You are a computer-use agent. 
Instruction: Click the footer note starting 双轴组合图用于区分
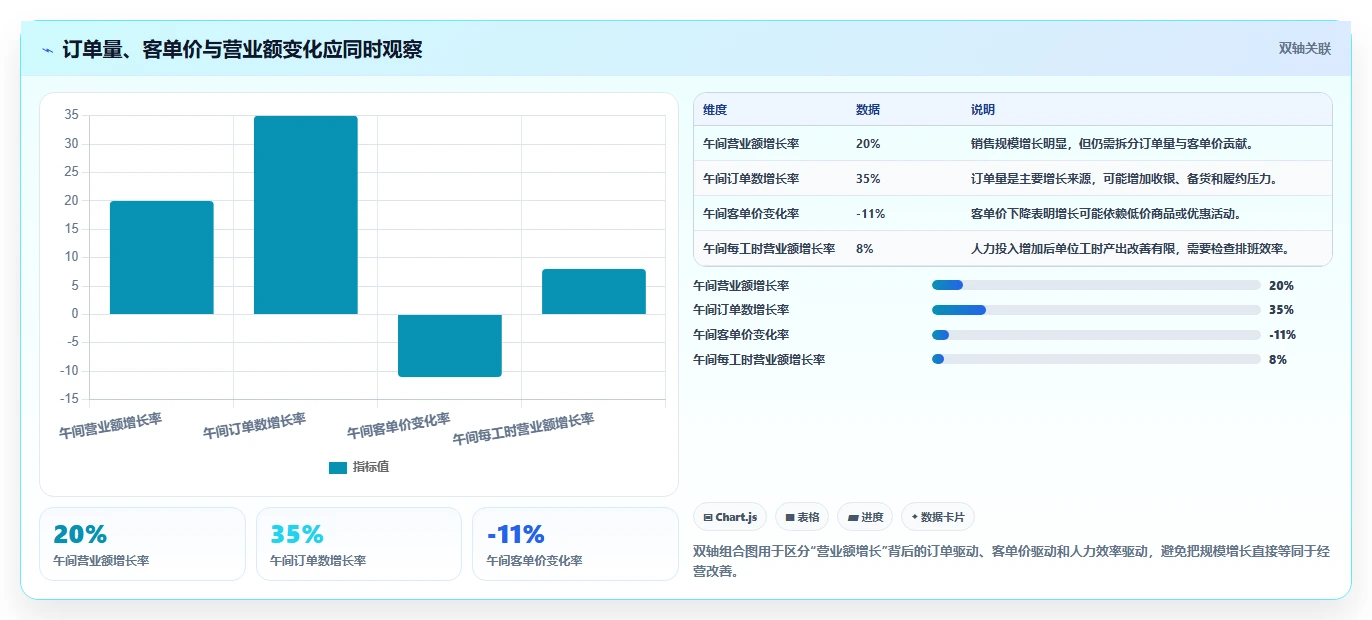[x=1011, y=562]
